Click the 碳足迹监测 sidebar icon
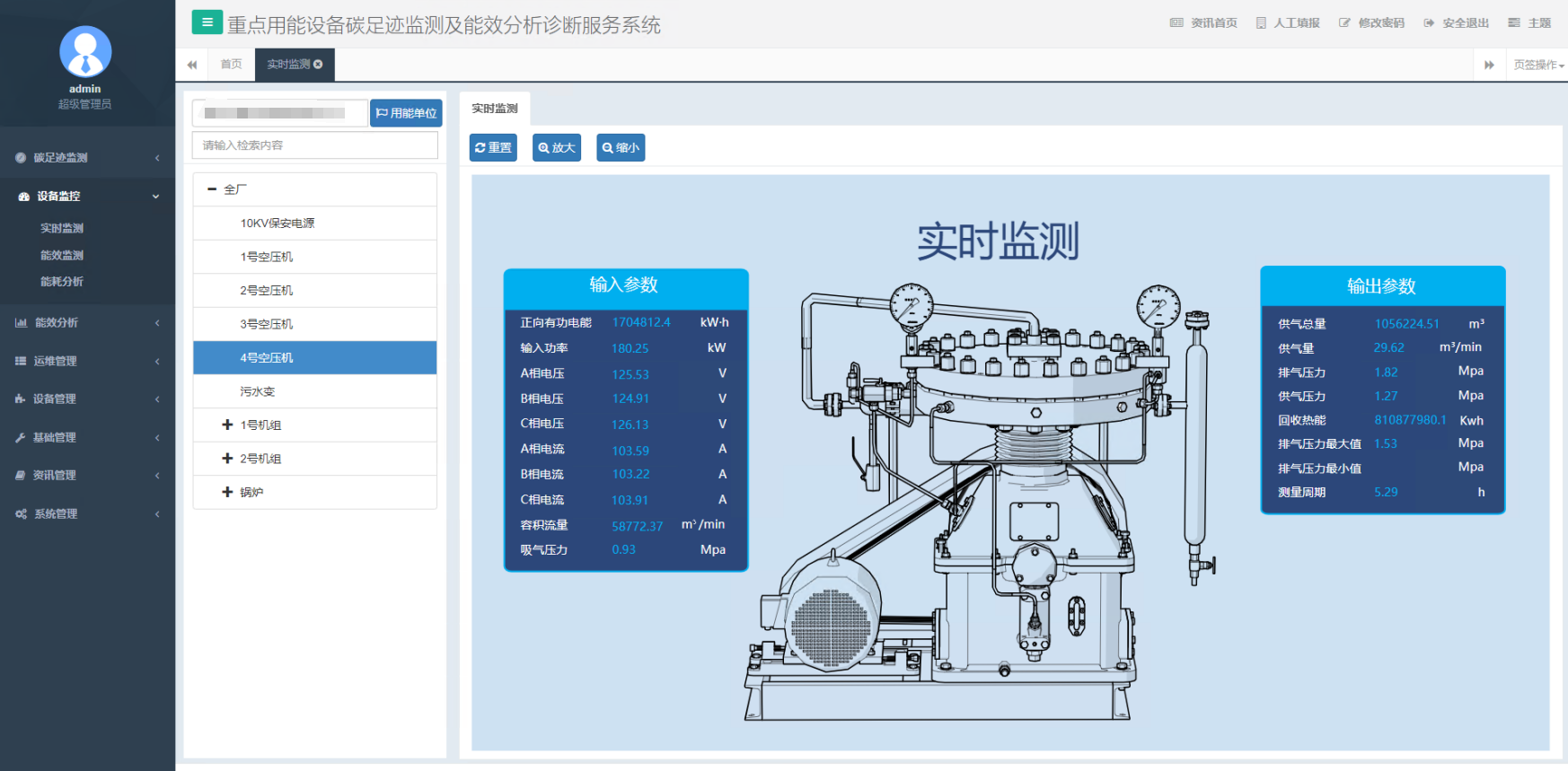1568x771 pixels. (21, 158)
